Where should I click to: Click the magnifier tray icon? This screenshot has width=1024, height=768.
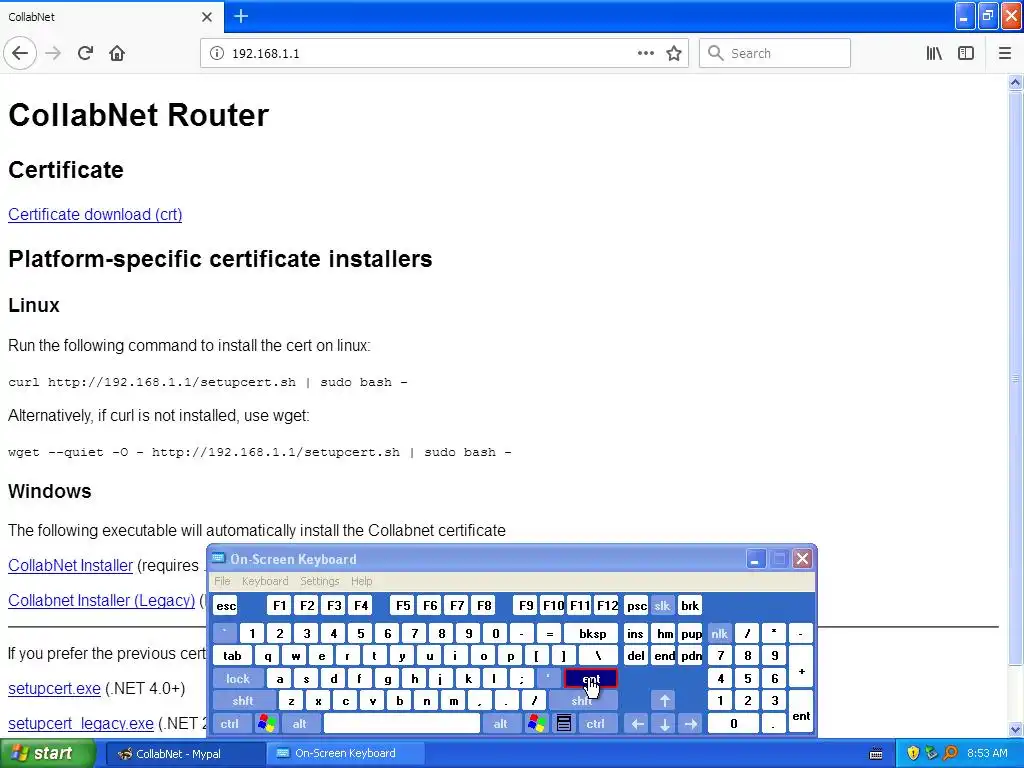(x=950, y=754)
